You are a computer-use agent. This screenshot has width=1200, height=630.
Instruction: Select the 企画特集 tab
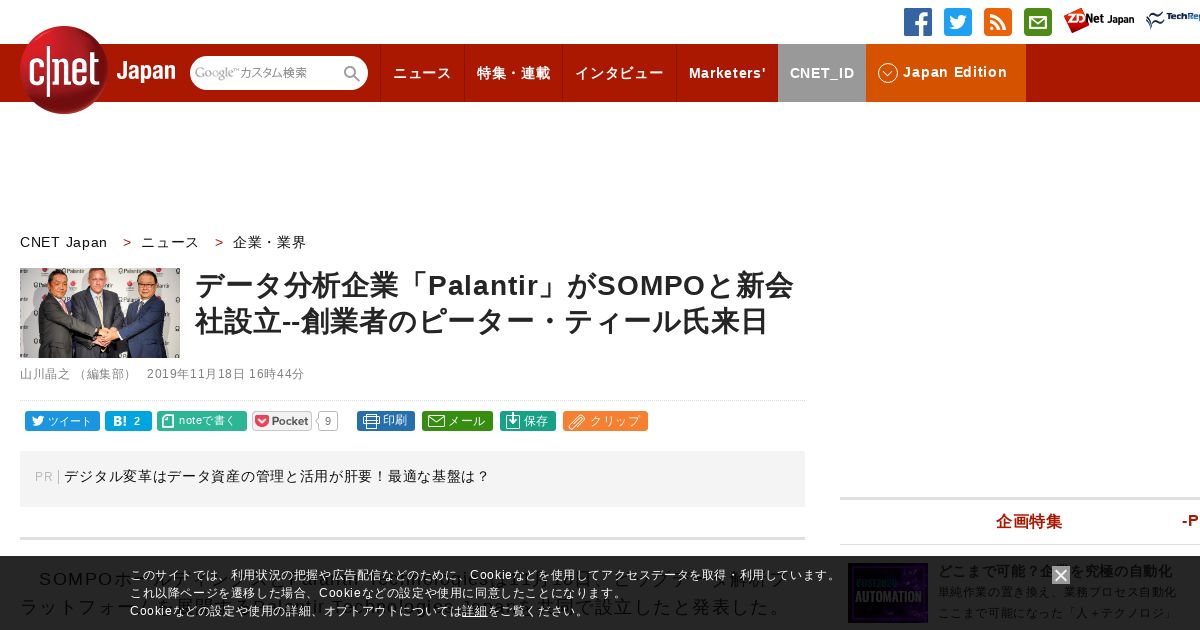(x=1029, y=521)
